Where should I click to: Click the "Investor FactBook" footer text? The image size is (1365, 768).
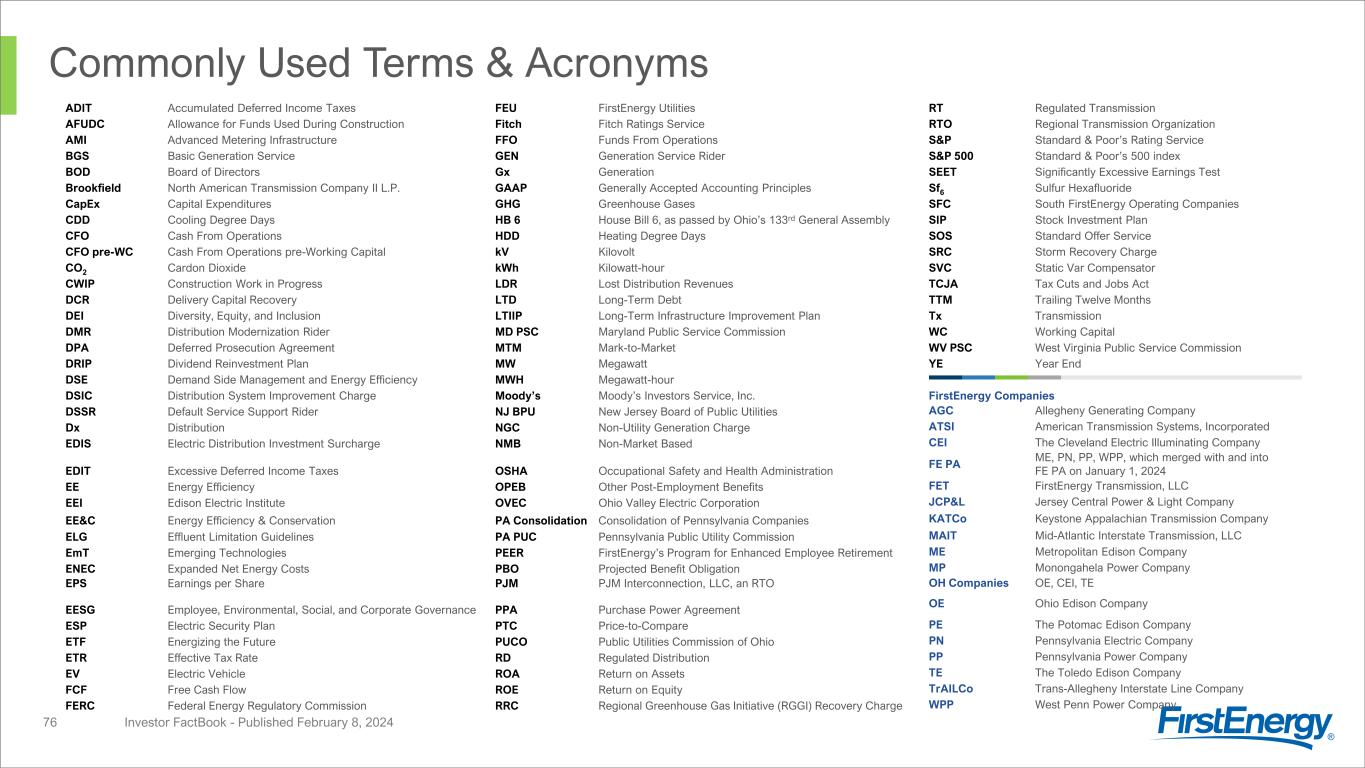tap(259, 722)
